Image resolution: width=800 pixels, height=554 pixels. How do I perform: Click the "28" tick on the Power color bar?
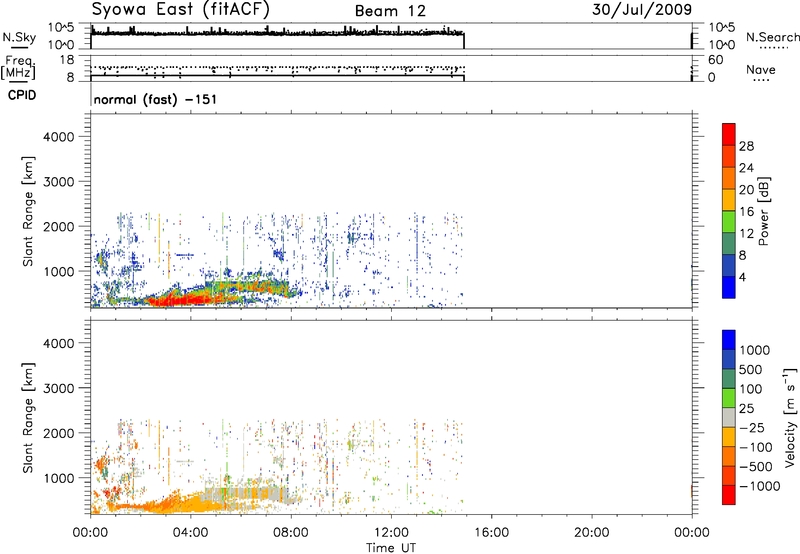[746, 146]
